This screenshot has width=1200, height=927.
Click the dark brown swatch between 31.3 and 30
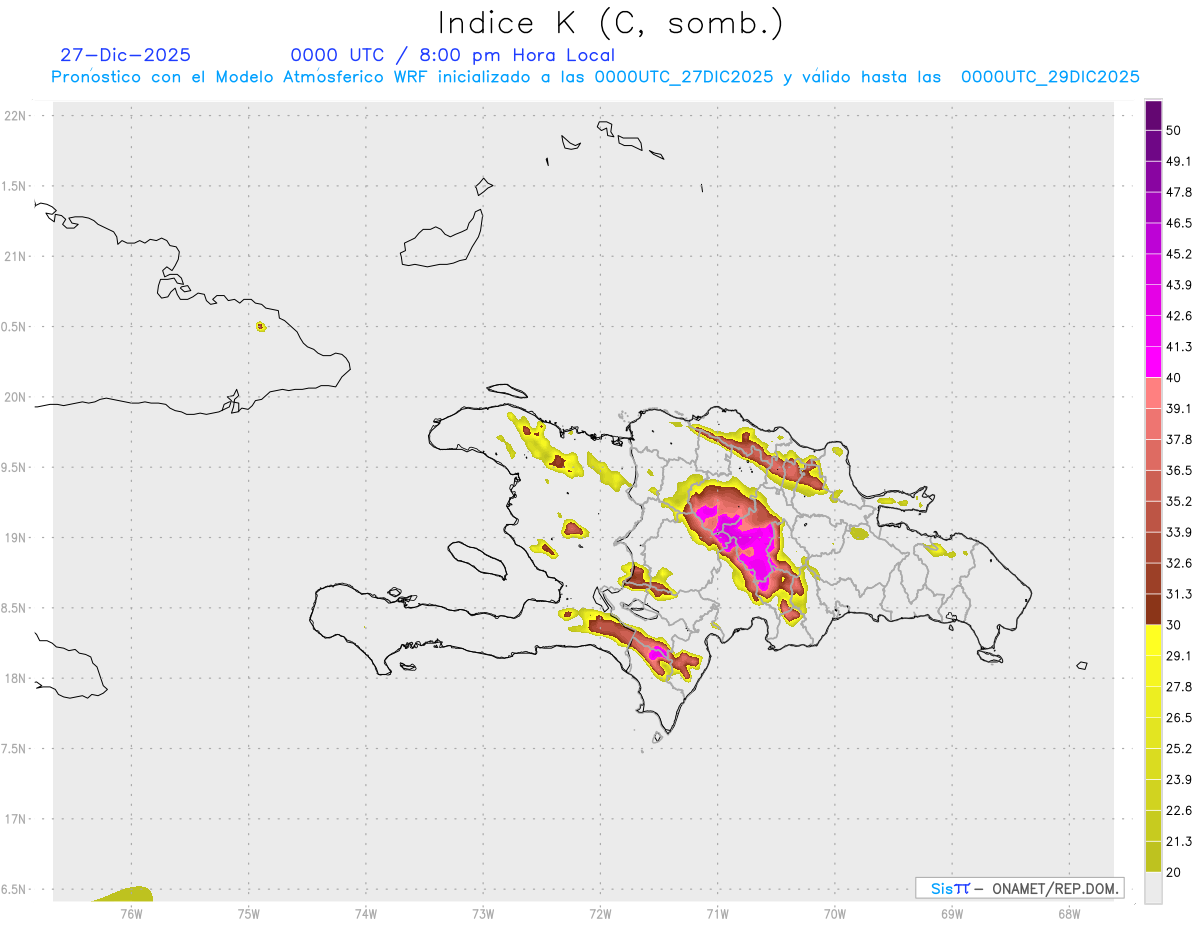click(x=1153, y=609)
